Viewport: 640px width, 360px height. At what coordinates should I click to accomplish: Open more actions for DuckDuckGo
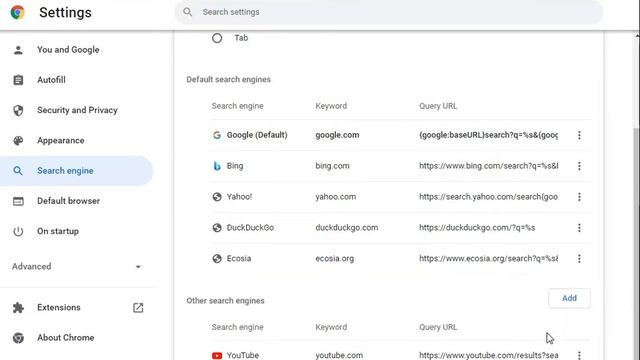click(579, 228)
